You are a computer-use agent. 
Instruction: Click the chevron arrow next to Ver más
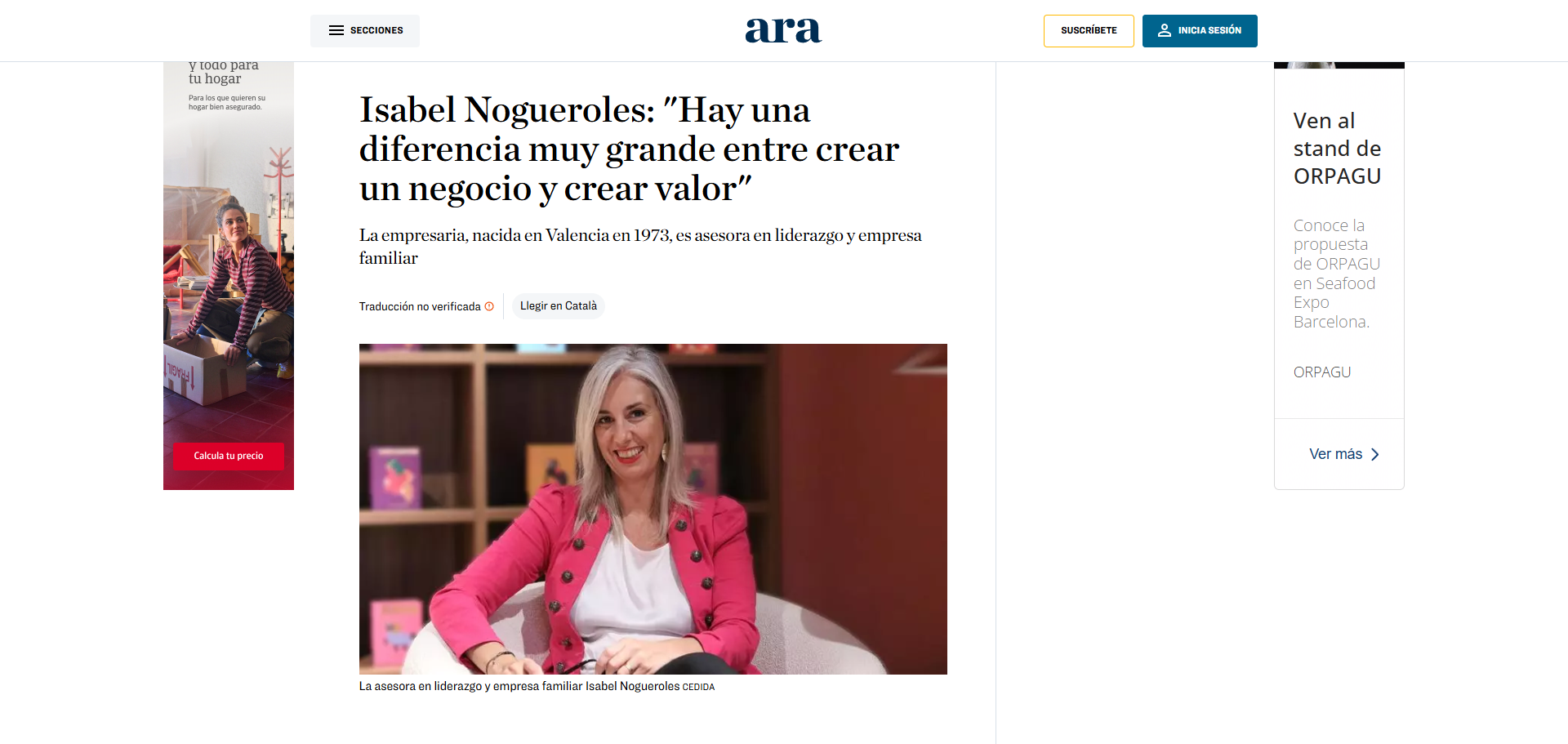pyautogui.click(x=1375, y=454)
